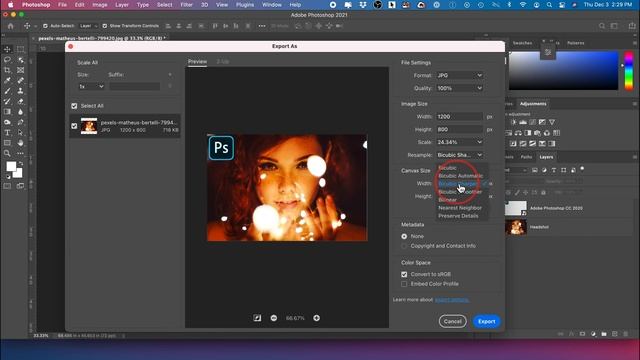Screen dimensions: 640x360
Task: Choose Bicubic Automatic resample option
Action: (x=460, y=176)
